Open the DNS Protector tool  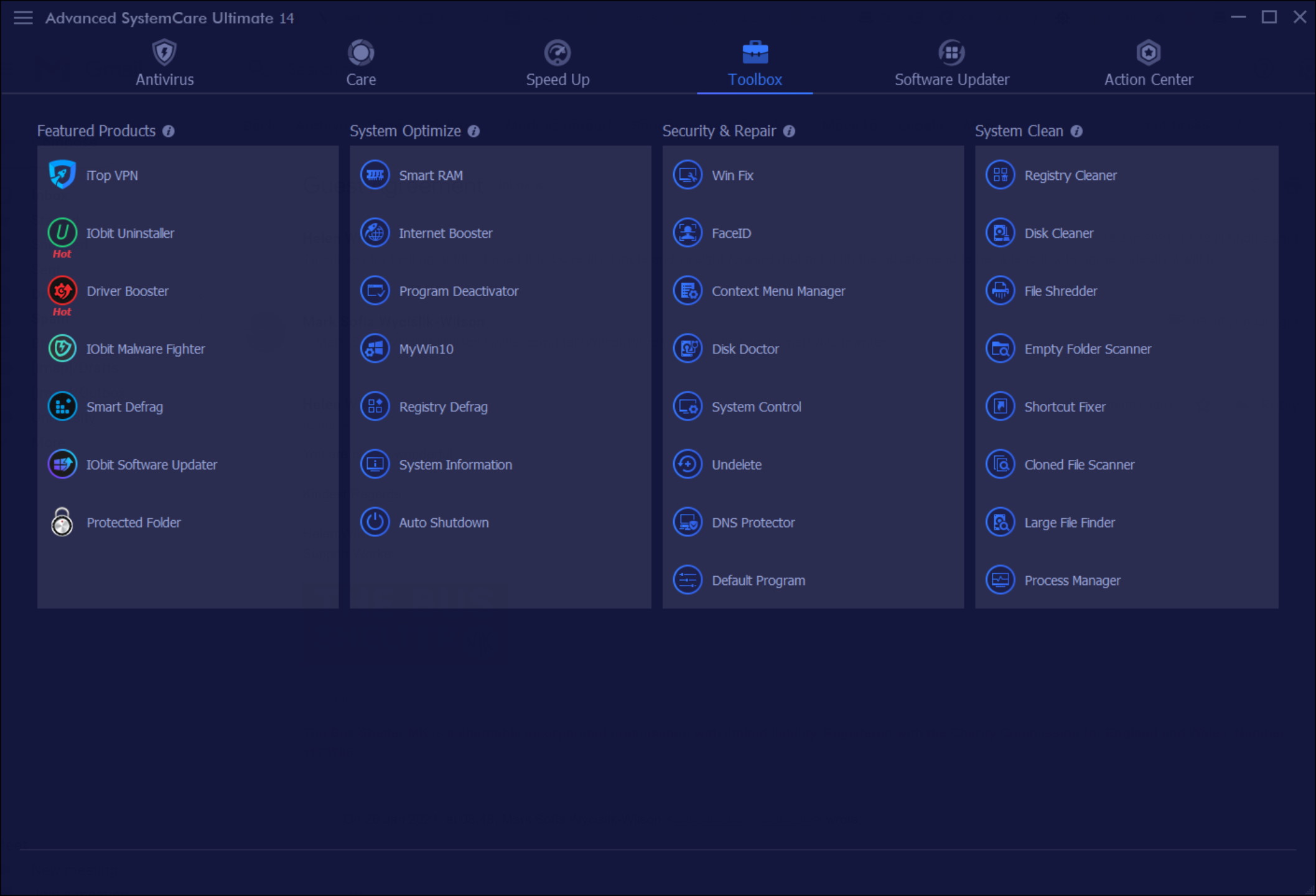click(x=754, y=522)
